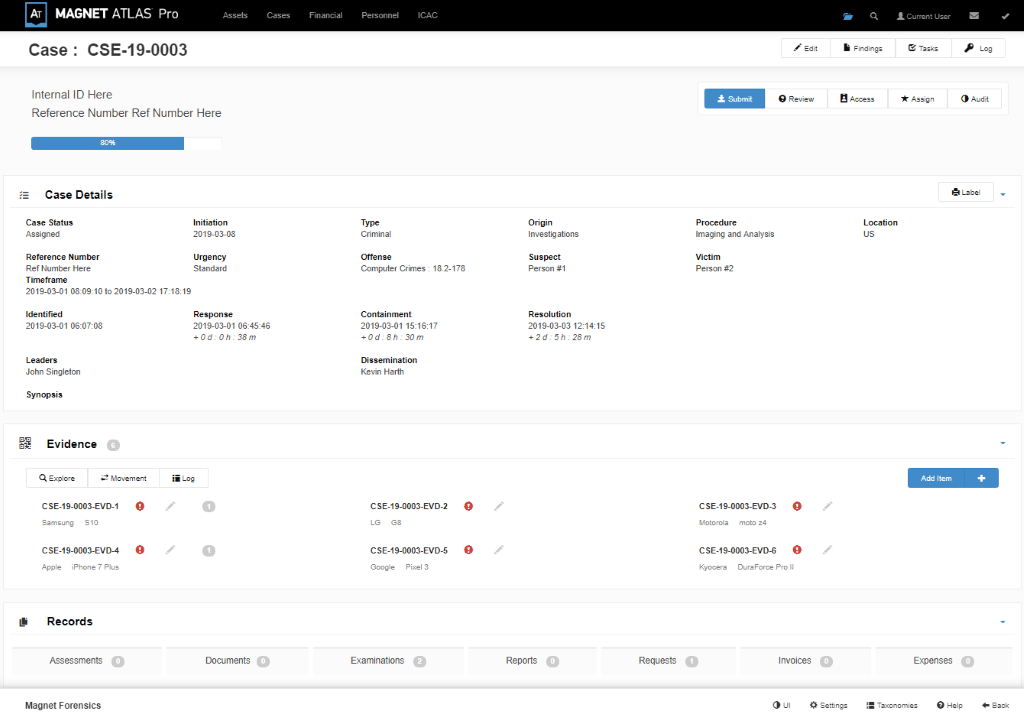Viewport: 1024px width, 718px height.
Task: Edit CSE-19-0003-EVD-5 with pencil icon
Action: (x=499, y=550)
